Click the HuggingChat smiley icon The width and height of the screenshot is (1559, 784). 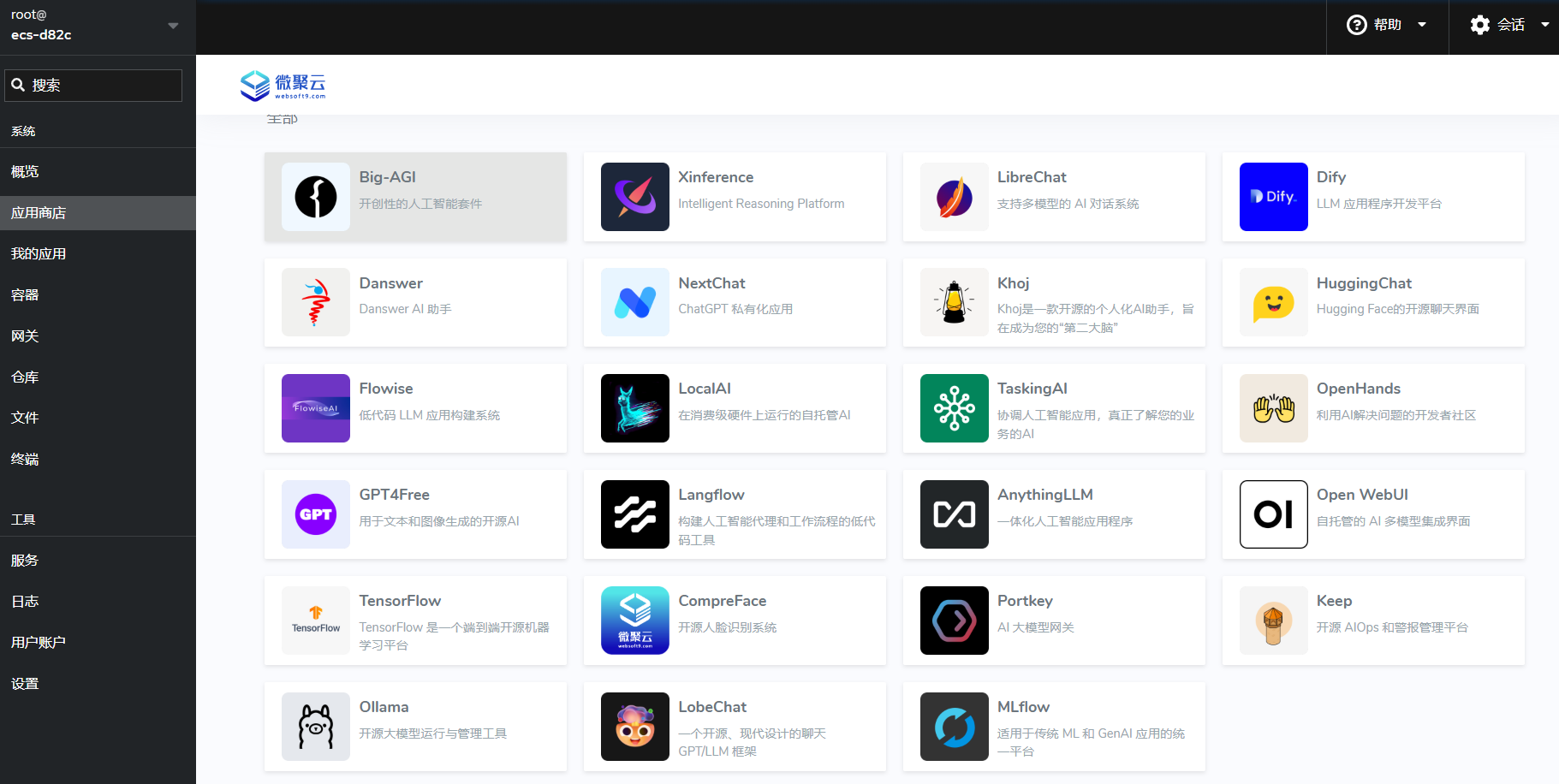pyautogui.click(x=1274, y=302)
